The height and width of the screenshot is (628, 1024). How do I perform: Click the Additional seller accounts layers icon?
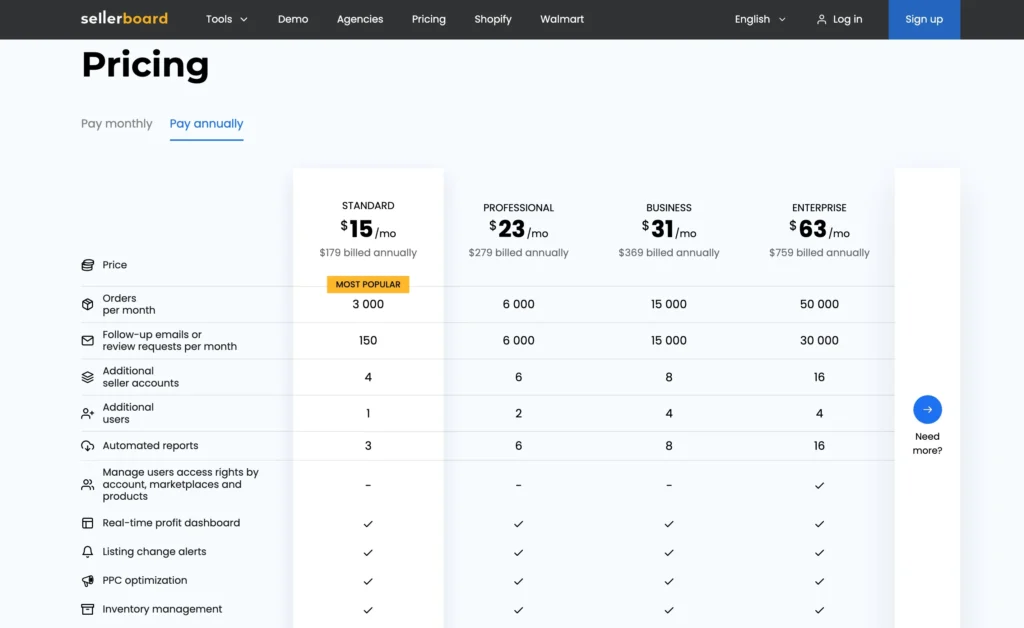click(88, 377)
